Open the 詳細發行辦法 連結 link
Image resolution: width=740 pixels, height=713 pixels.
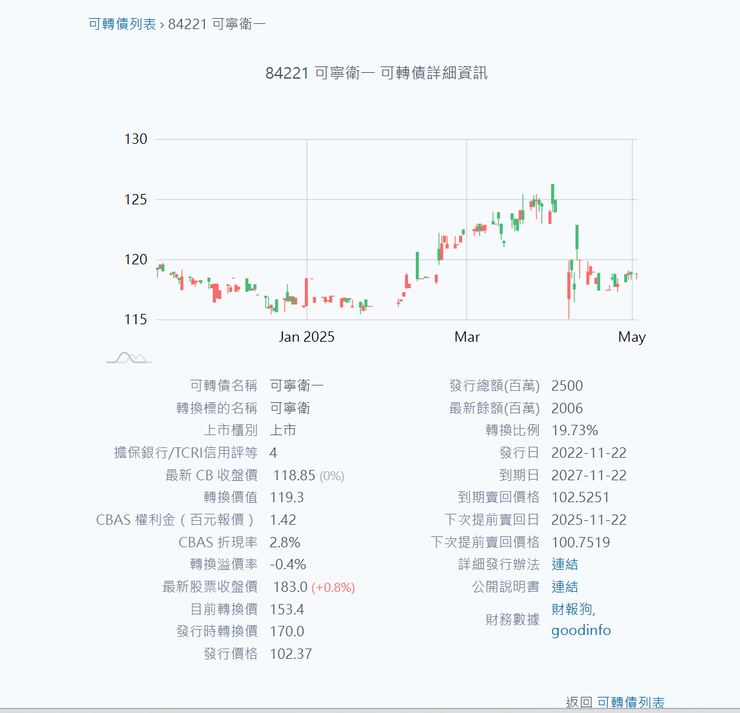click(x=564, y=564)
